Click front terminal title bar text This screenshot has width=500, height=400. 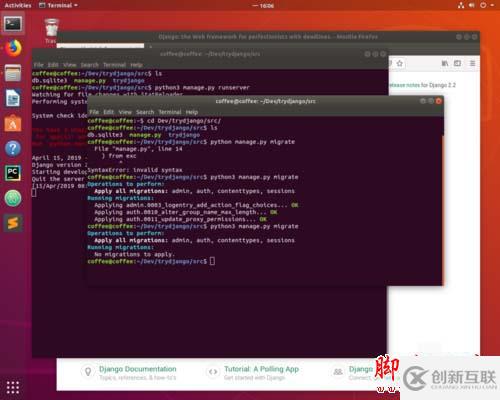265,101
